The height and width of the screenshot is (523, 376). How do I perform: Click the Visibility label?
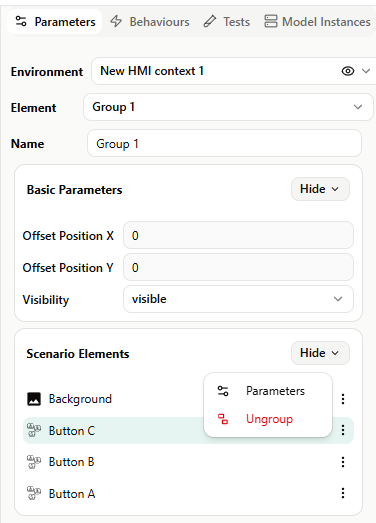tap(46, 300)
